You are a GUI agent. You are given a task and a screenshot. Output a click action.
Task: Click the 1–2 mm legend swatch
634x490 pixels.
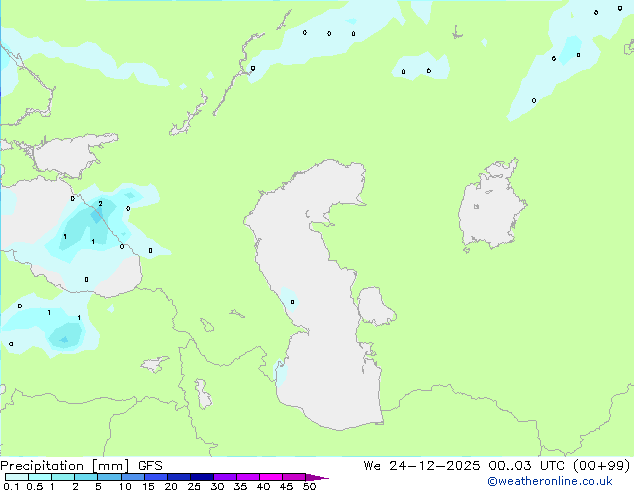63,477
